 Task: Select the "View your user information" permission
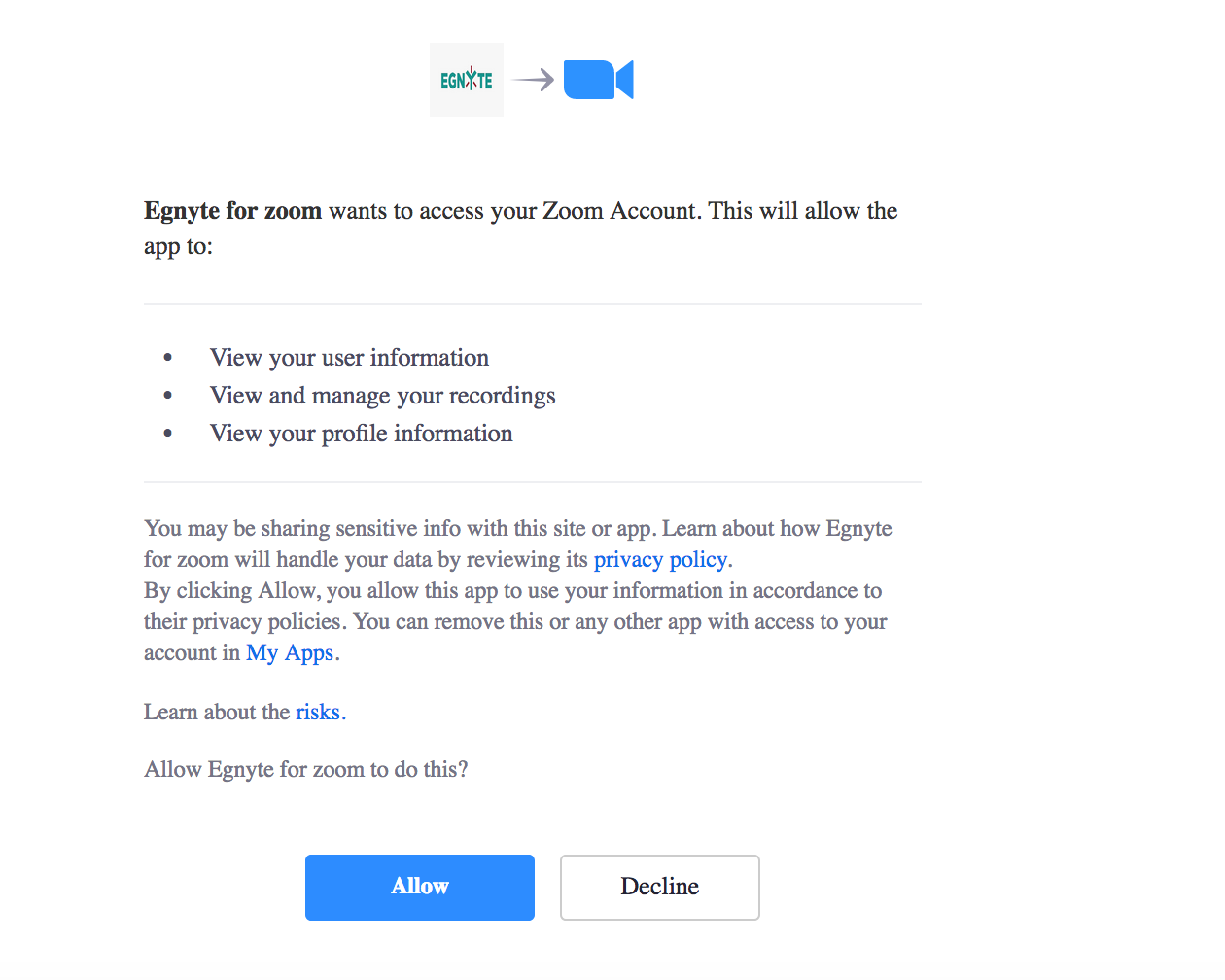click(349, 358)
